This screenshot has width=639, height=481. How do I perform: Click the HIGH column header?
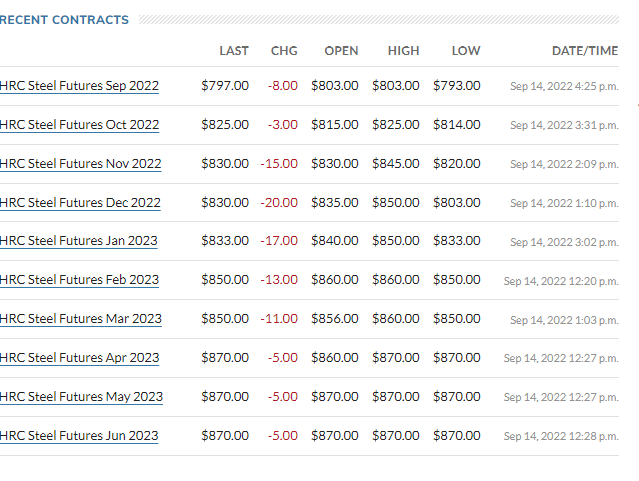(x=403, y=51)
